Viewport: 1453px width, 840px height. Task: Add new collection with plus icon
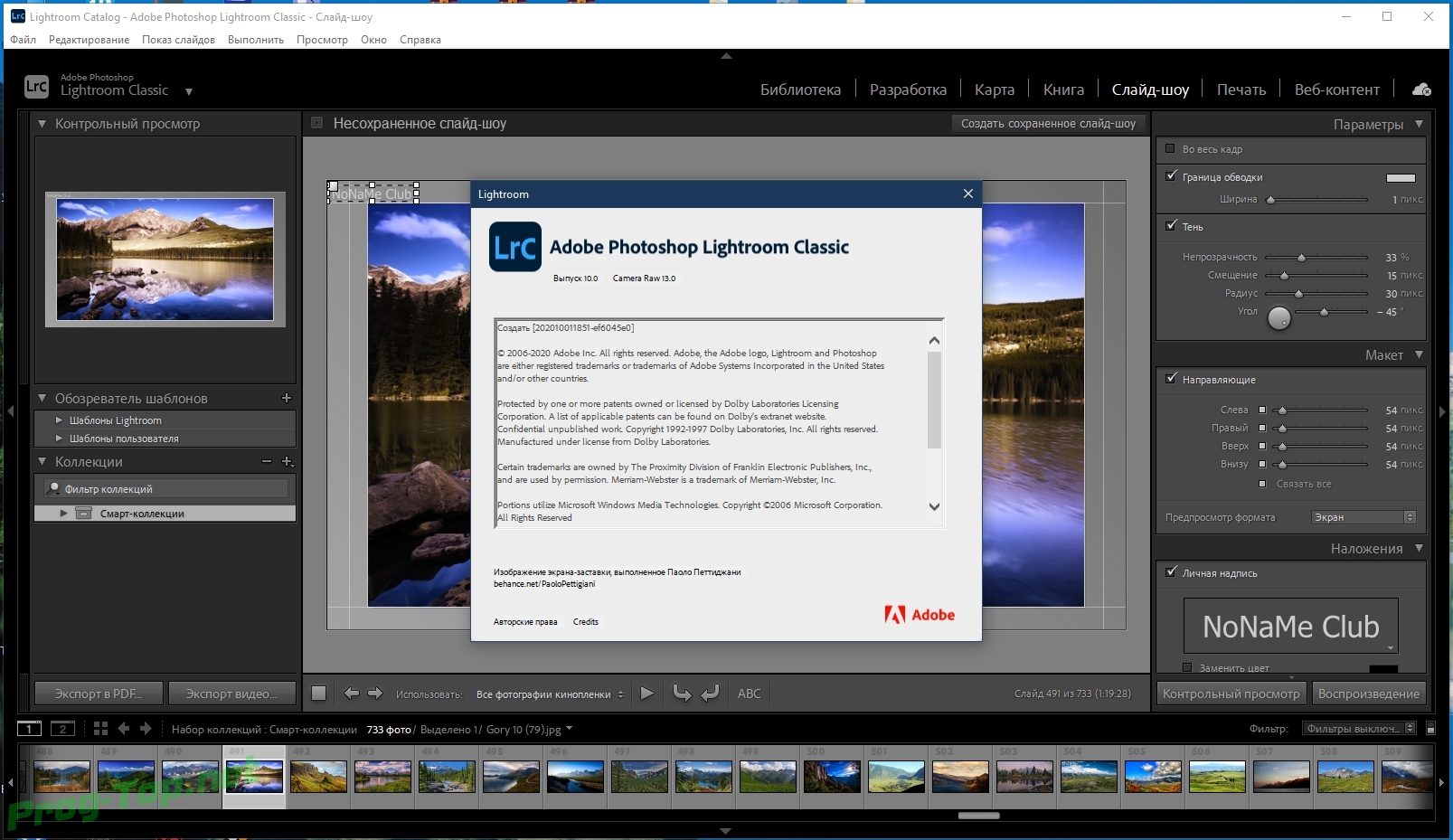(x=288, y=461)
